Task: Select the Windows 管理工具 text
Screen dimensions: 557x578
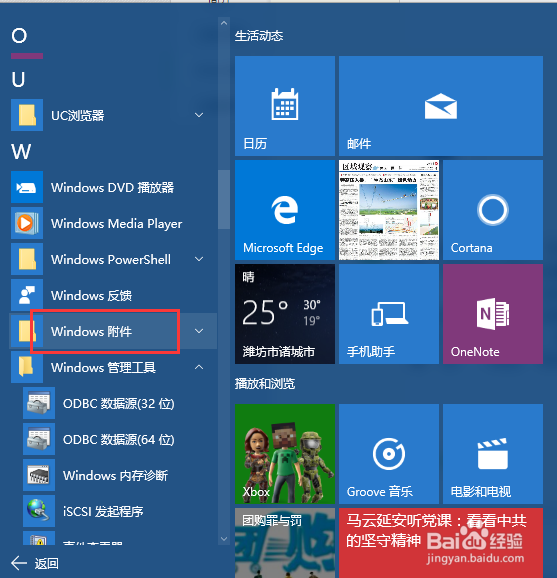Action: 103,368
